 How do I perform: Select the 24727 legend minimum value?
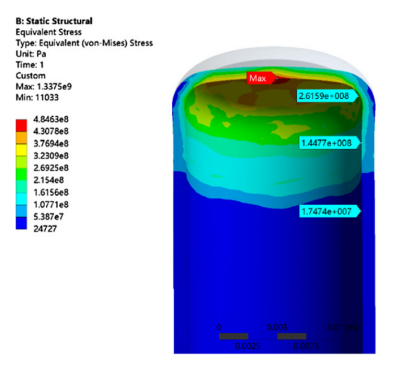[x=45, y=229]
